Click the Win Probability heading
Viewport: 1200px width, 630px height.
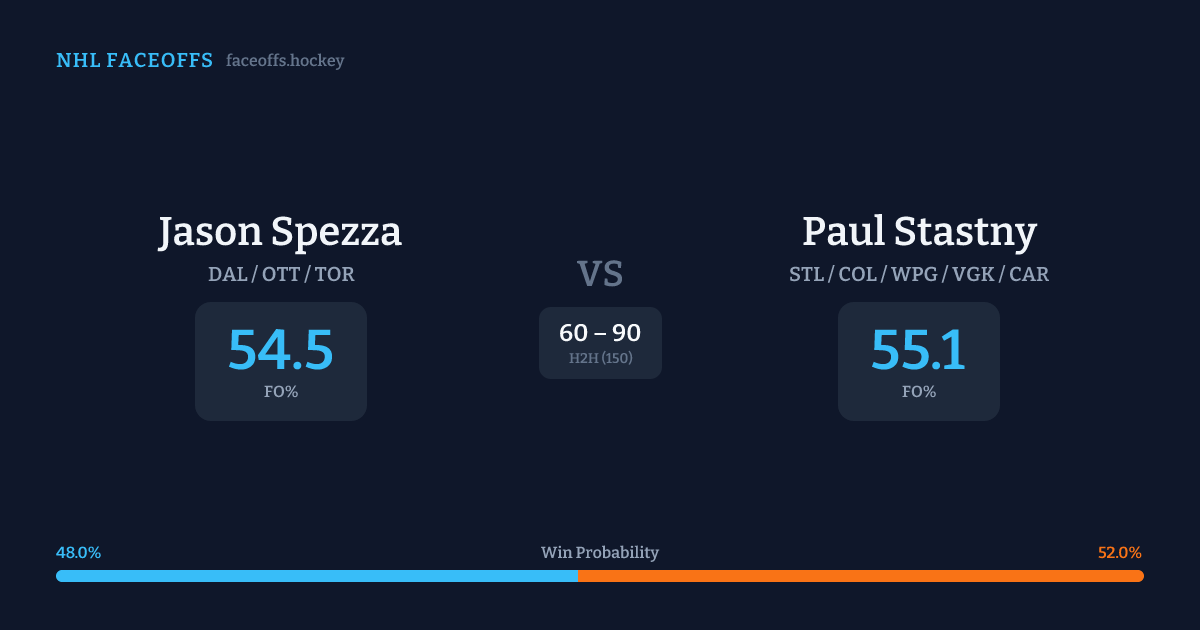600,553
